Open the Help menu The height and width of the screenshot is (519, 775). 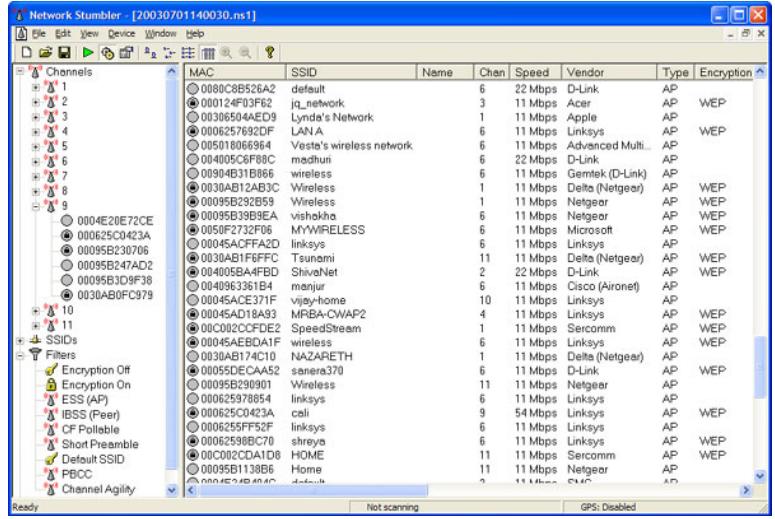tap(195, 34)
